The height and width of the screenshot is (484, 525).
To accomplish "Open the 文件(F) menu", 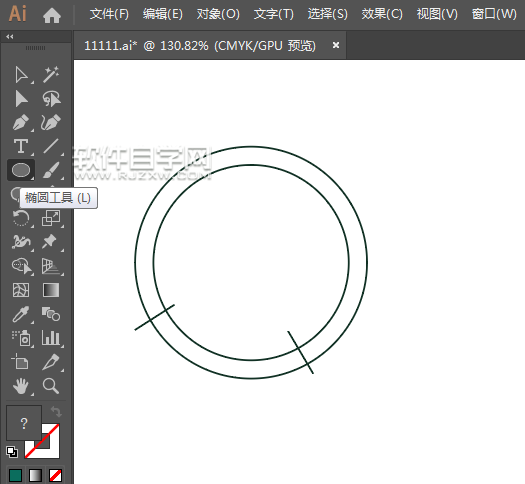I will [109, 14].
